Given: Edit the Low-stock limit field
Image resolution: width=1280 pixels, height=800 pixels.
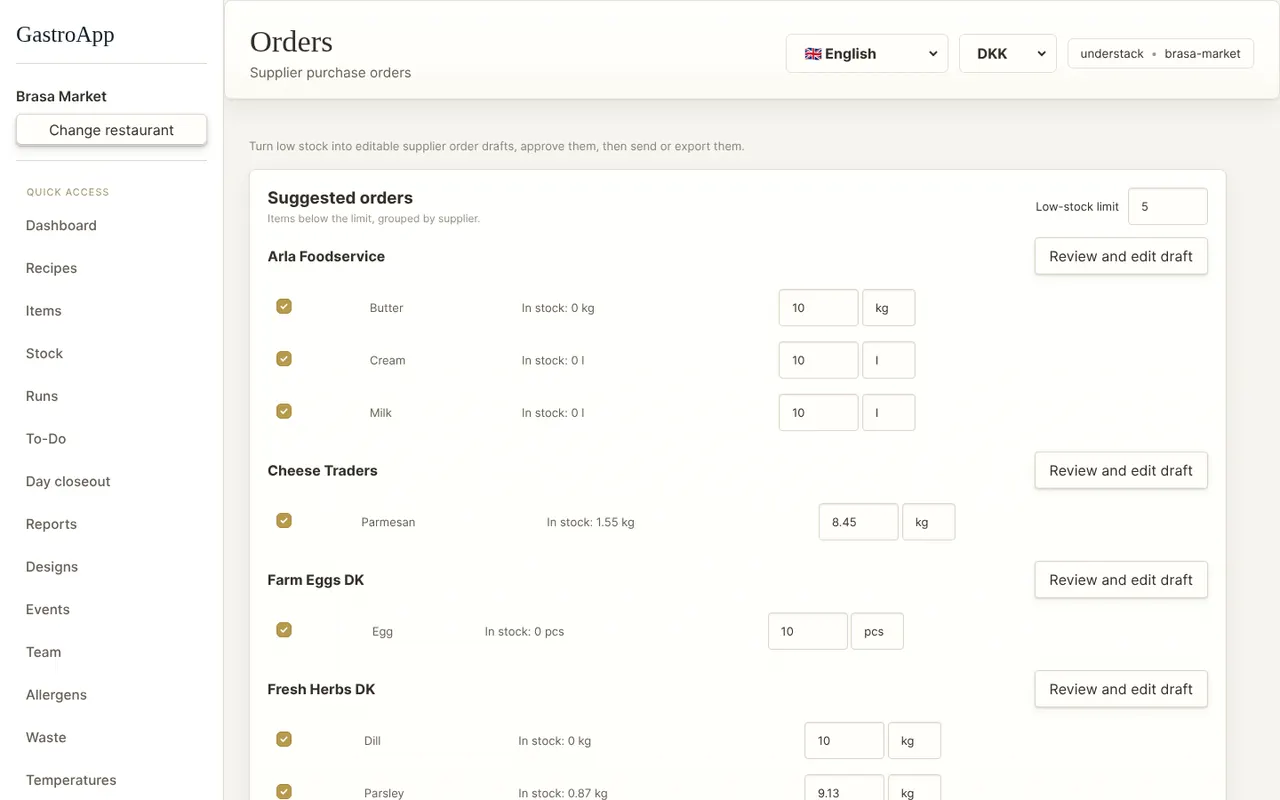Looking at the screenshot, I should [x=1167, y=207].
